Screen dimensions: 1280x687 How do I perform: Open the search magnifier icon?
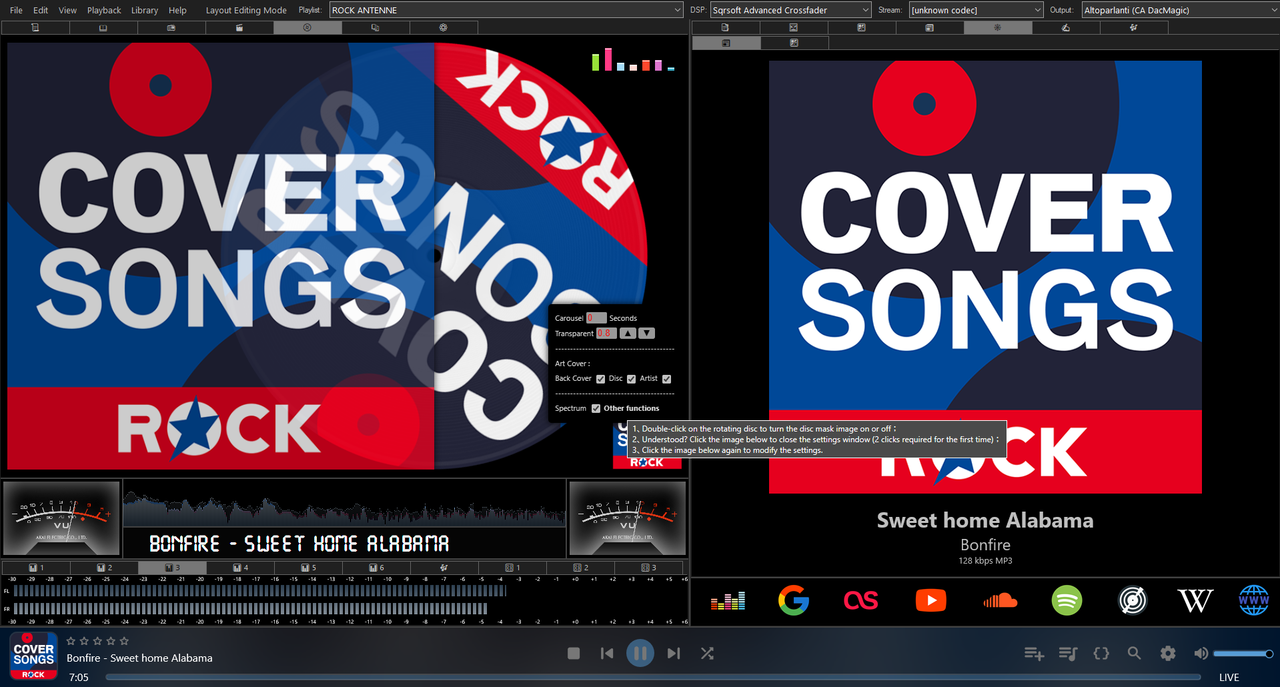1134,653
